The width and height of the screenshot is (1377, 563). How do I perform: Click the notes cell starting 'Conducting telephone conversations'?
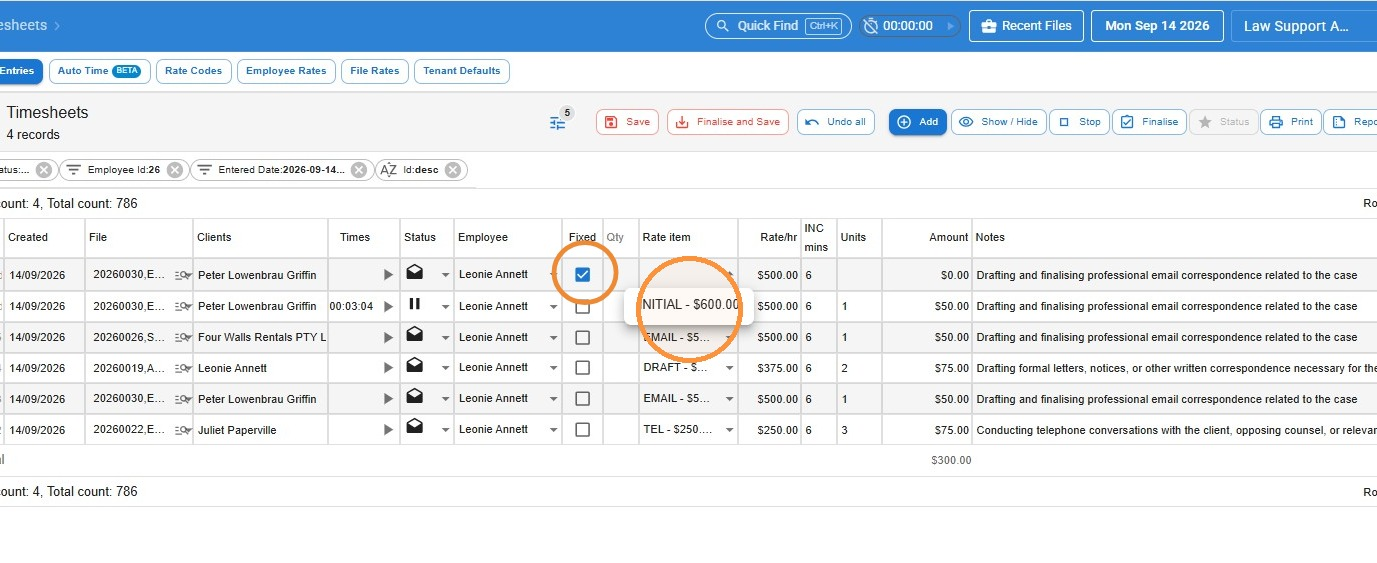coord(1175,430)
